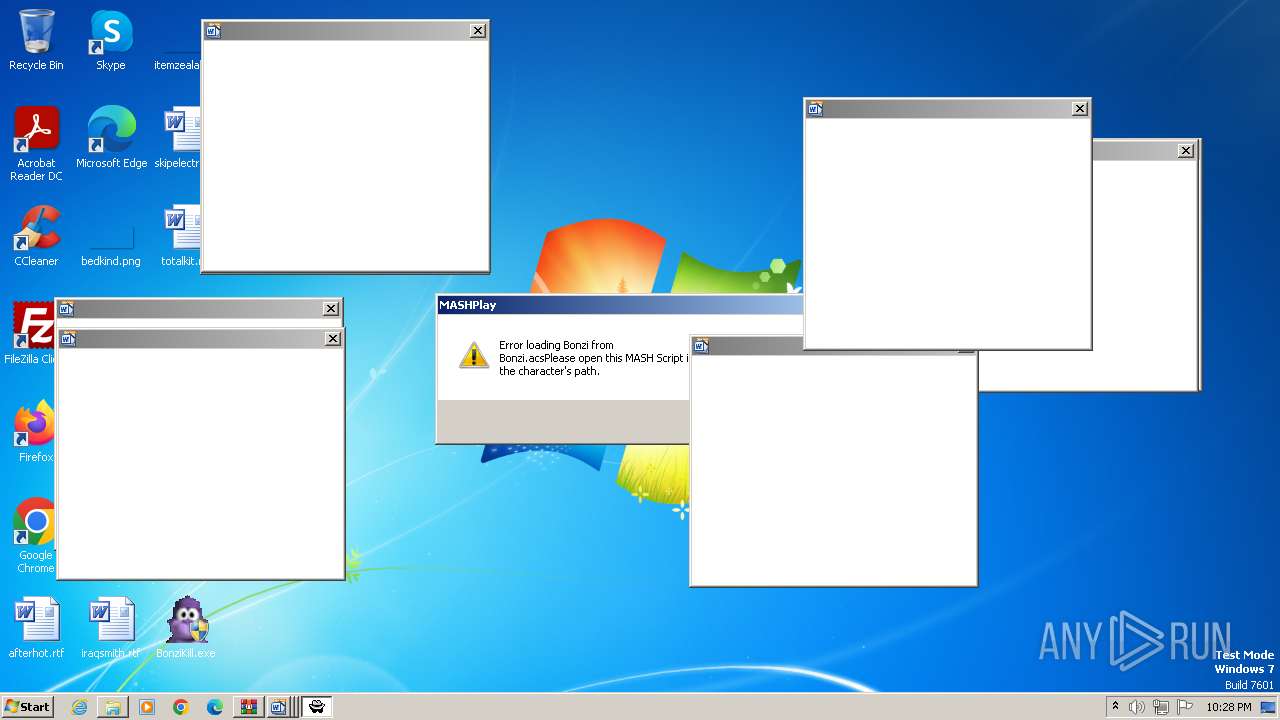Open the network tray icon
Image resolution: width=1280 pixels, height=720 pixels.
coord(1161,707)
